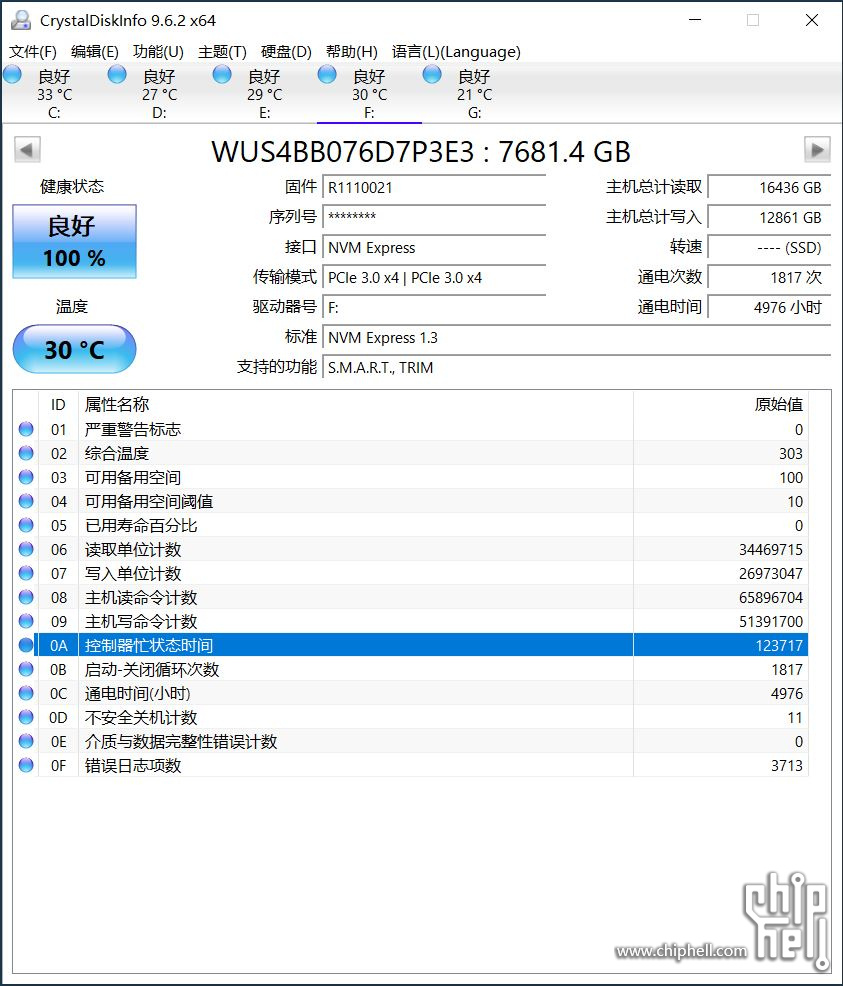Click the 标准 field showing NVM Express 1.3

click(x=576, y=338)
